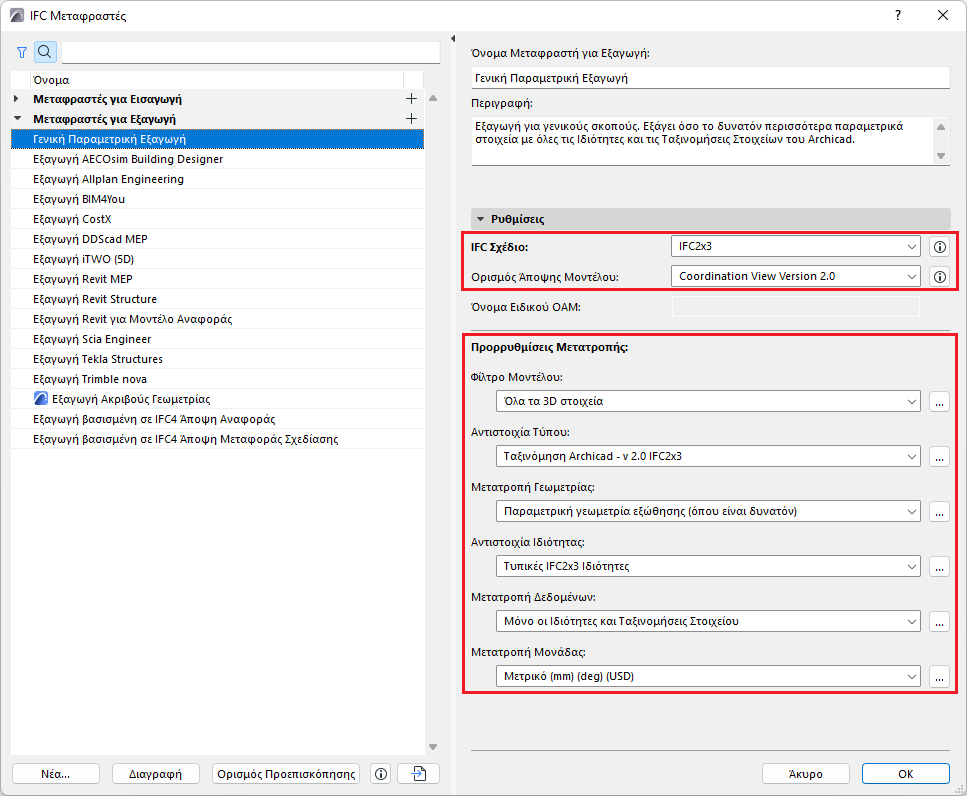967x796 pixels.
Task: Confirm with the OK button
Action: tap(905, 774)
